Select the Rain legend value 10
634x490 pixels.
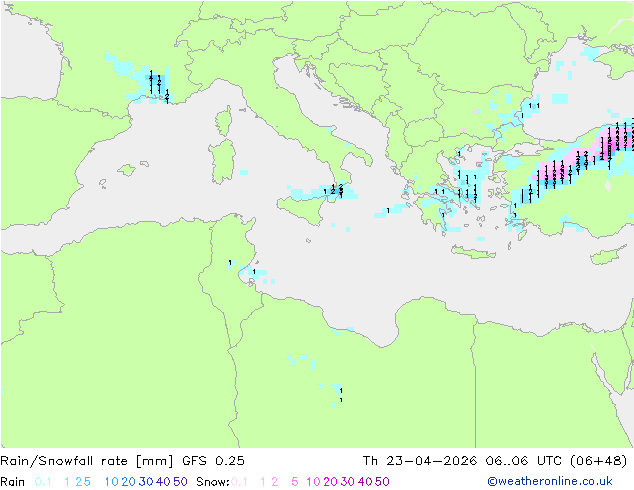[111, 482]
